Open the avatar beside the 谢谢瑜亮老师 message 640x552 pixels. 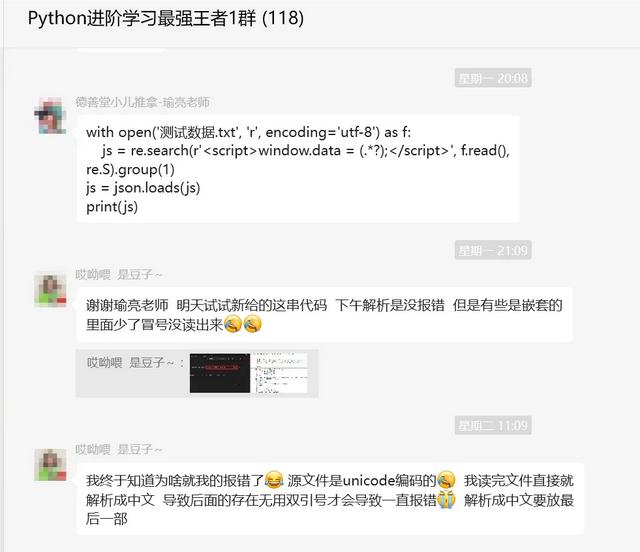(x=51, y=290)
